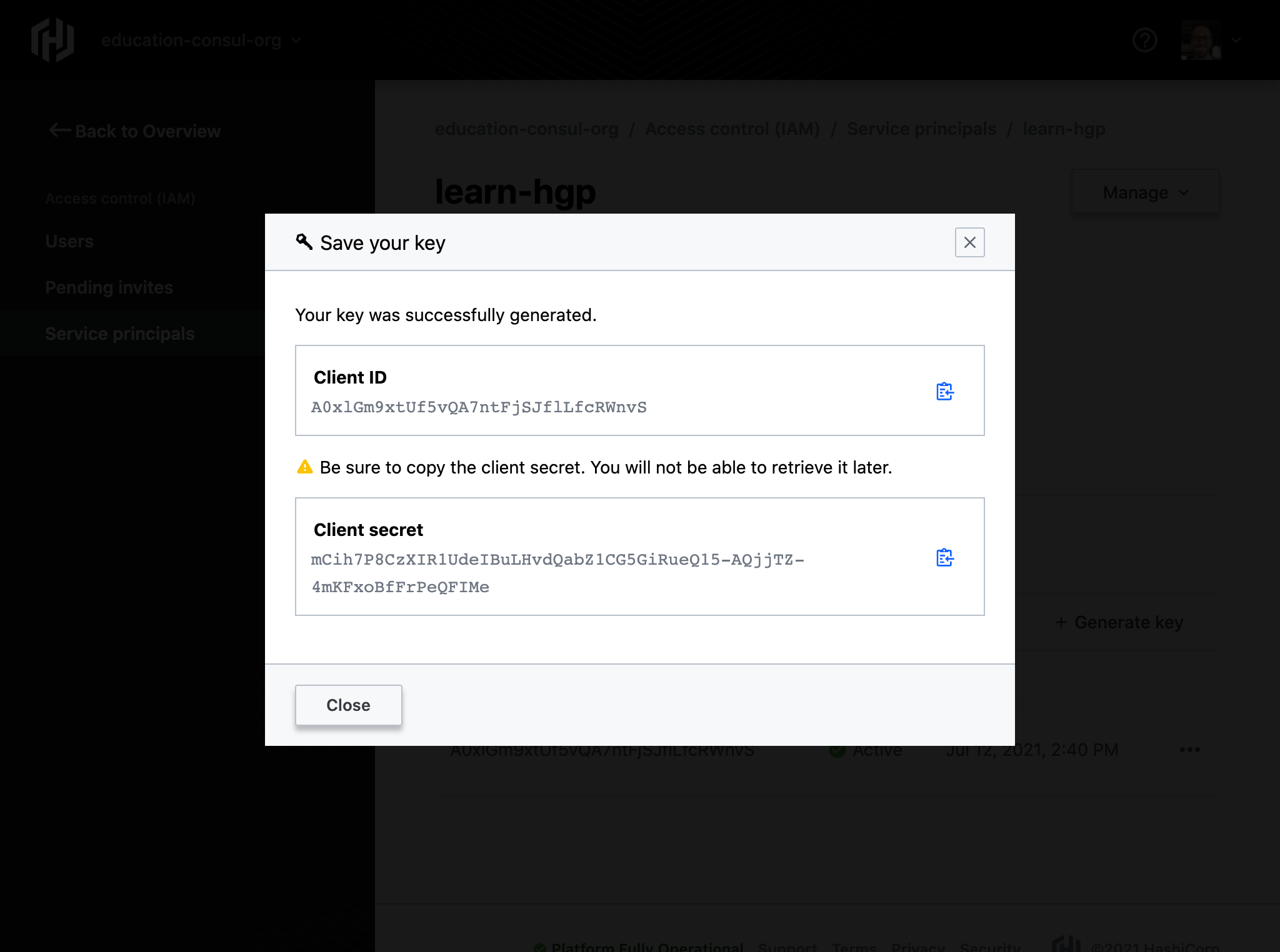Click Generate key button
This screenshot has width=1280, height=952.
pyautogui.click(x=1119, y=622)
